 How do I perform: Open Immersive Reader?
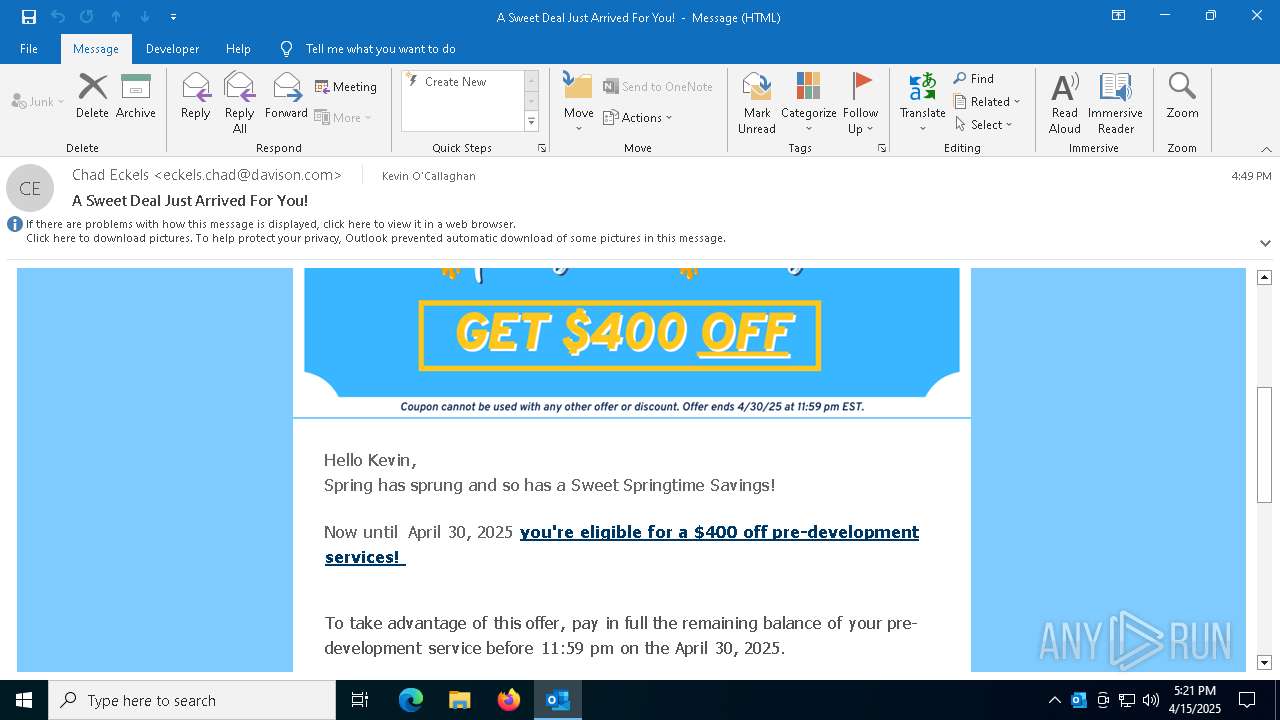click(x=1116, y=102)
